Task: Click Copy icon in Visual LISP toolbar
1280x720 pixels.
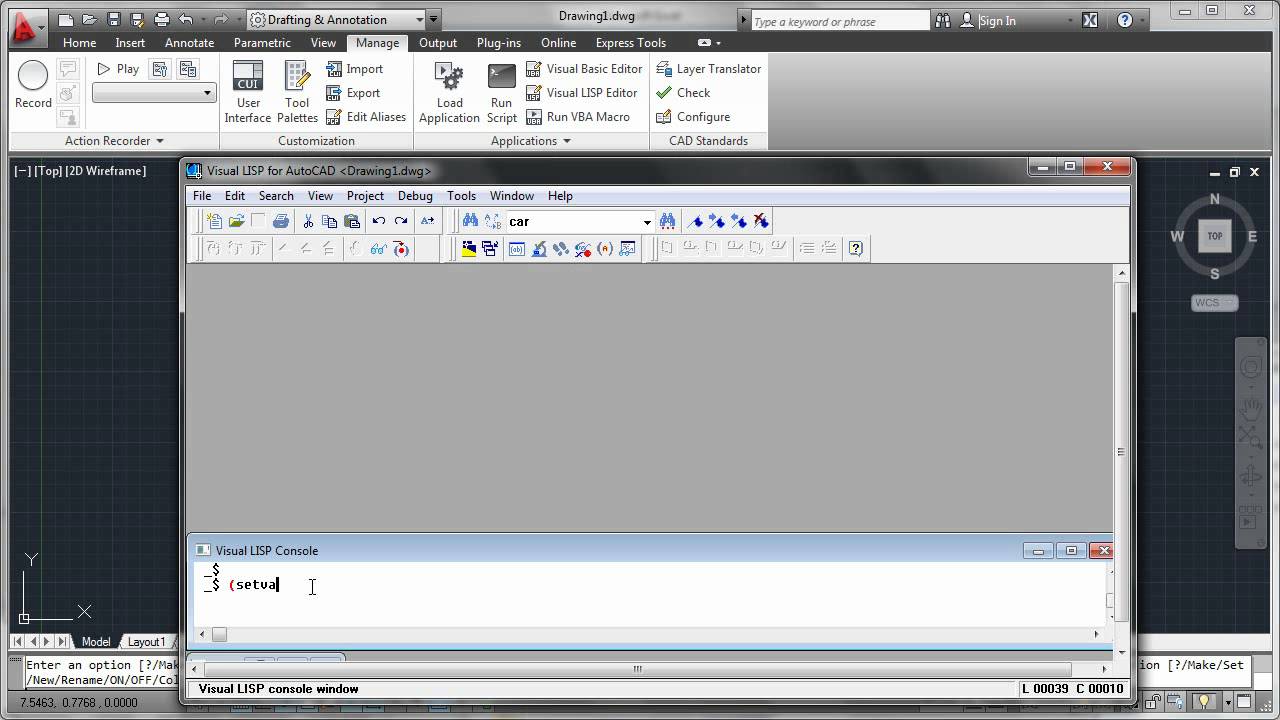Action: coord(329,221)
